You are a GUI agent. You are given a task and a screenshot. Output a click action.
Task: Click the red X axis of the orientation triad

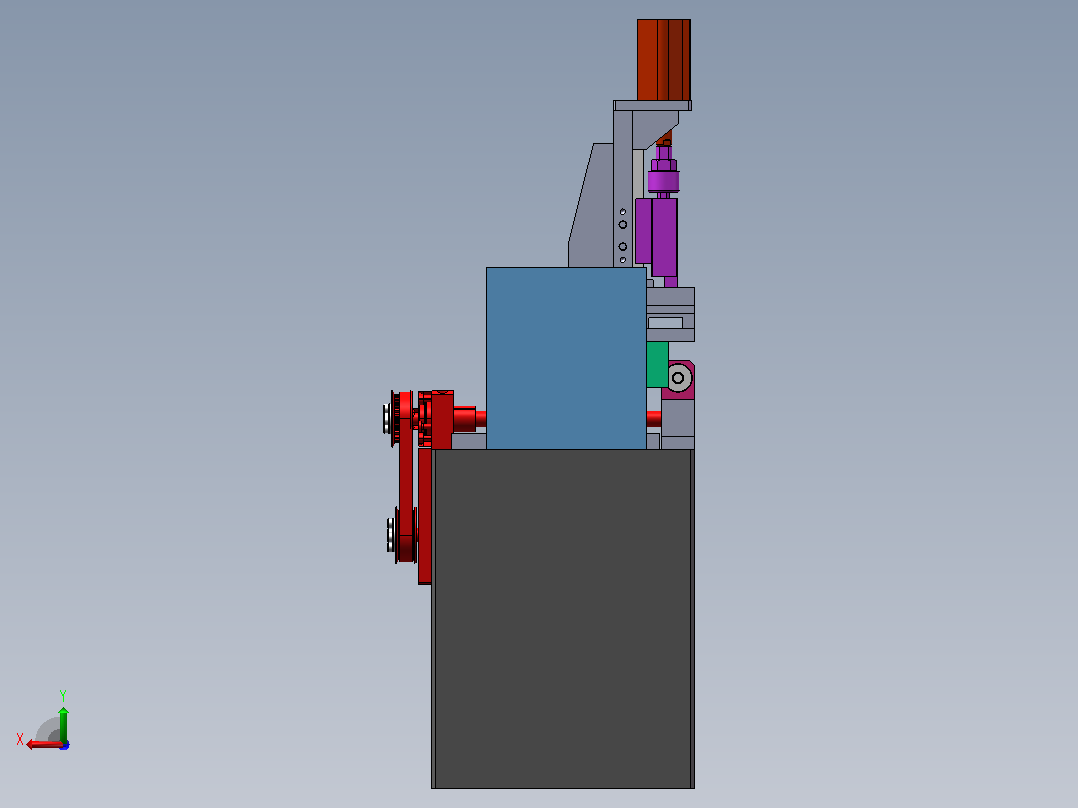coord(43,744)
